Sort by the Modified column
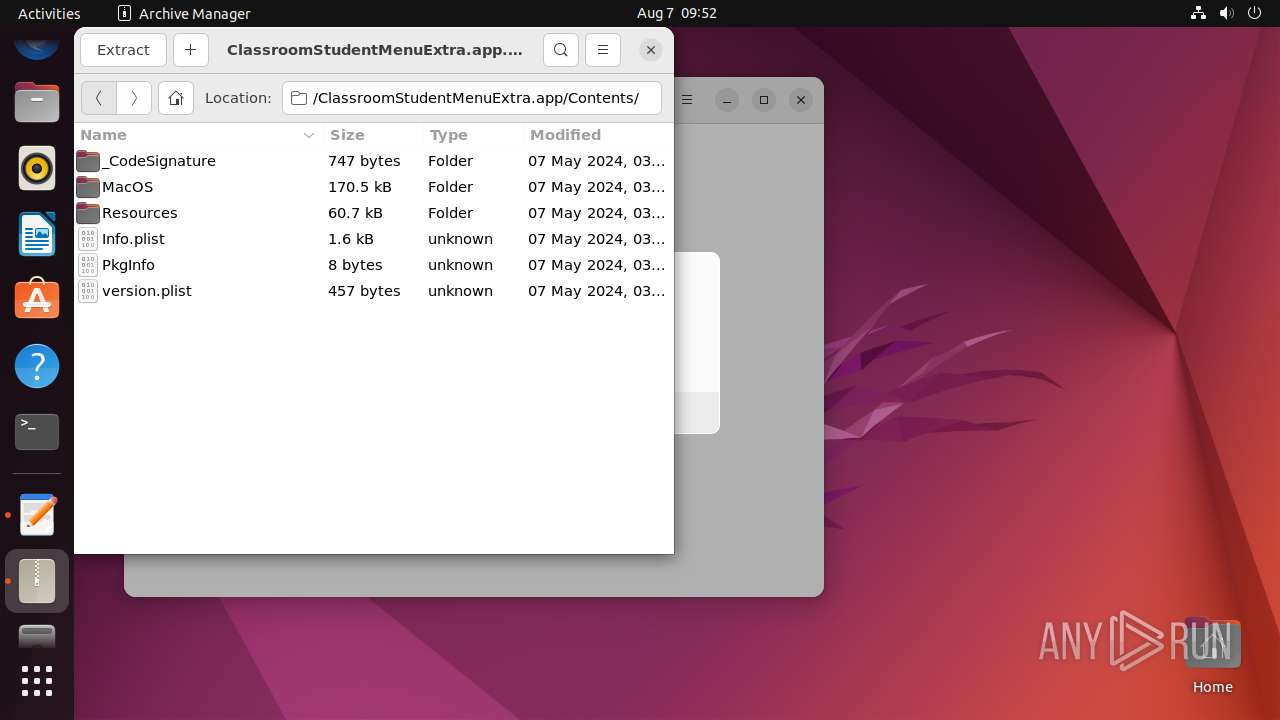 597,135
